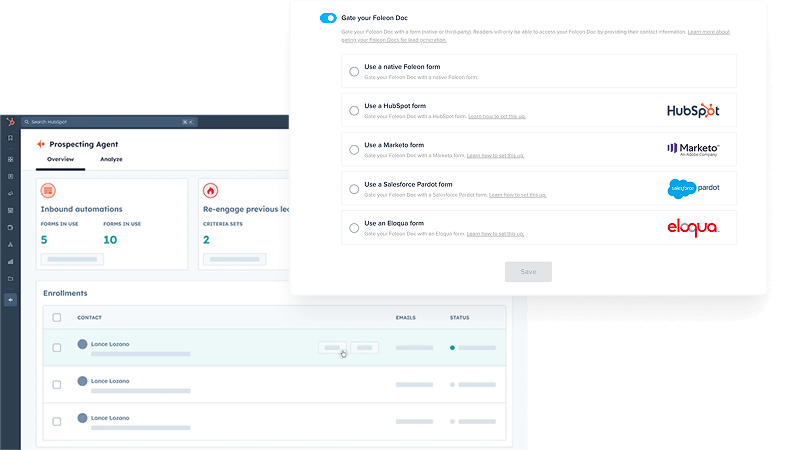The height and width of the screenshot is (450, 790).
Task: Focus the Search HubSpot input field
Action: tap(109, 122)
